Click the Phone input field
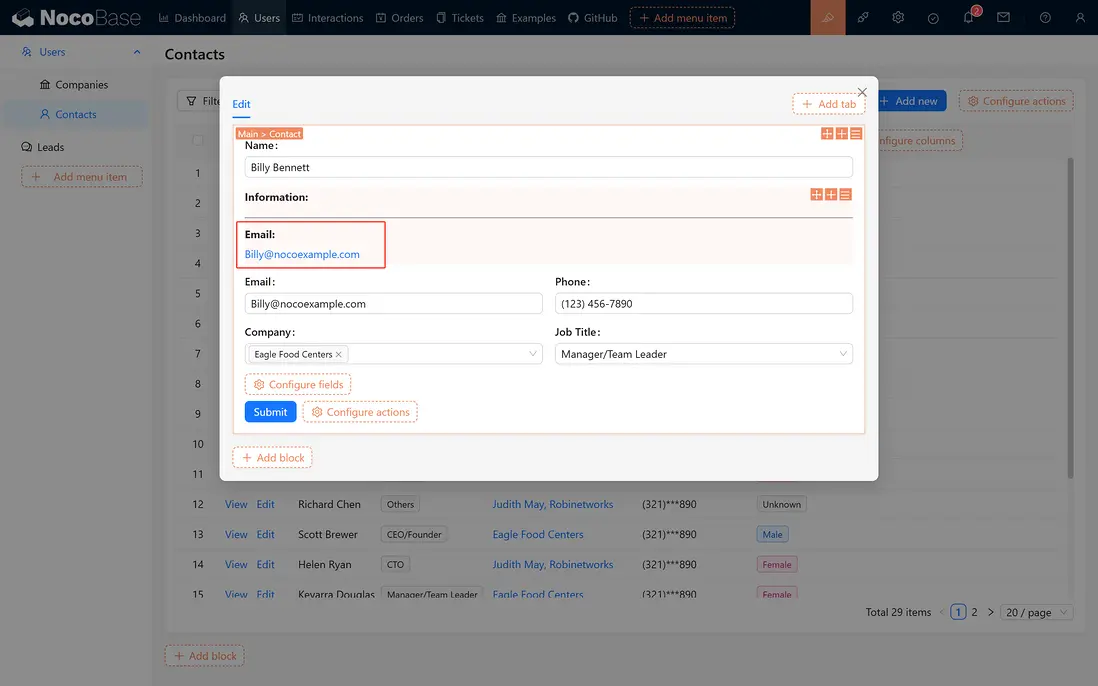This screenshot has width=1098, height=686. coord(704,304)
